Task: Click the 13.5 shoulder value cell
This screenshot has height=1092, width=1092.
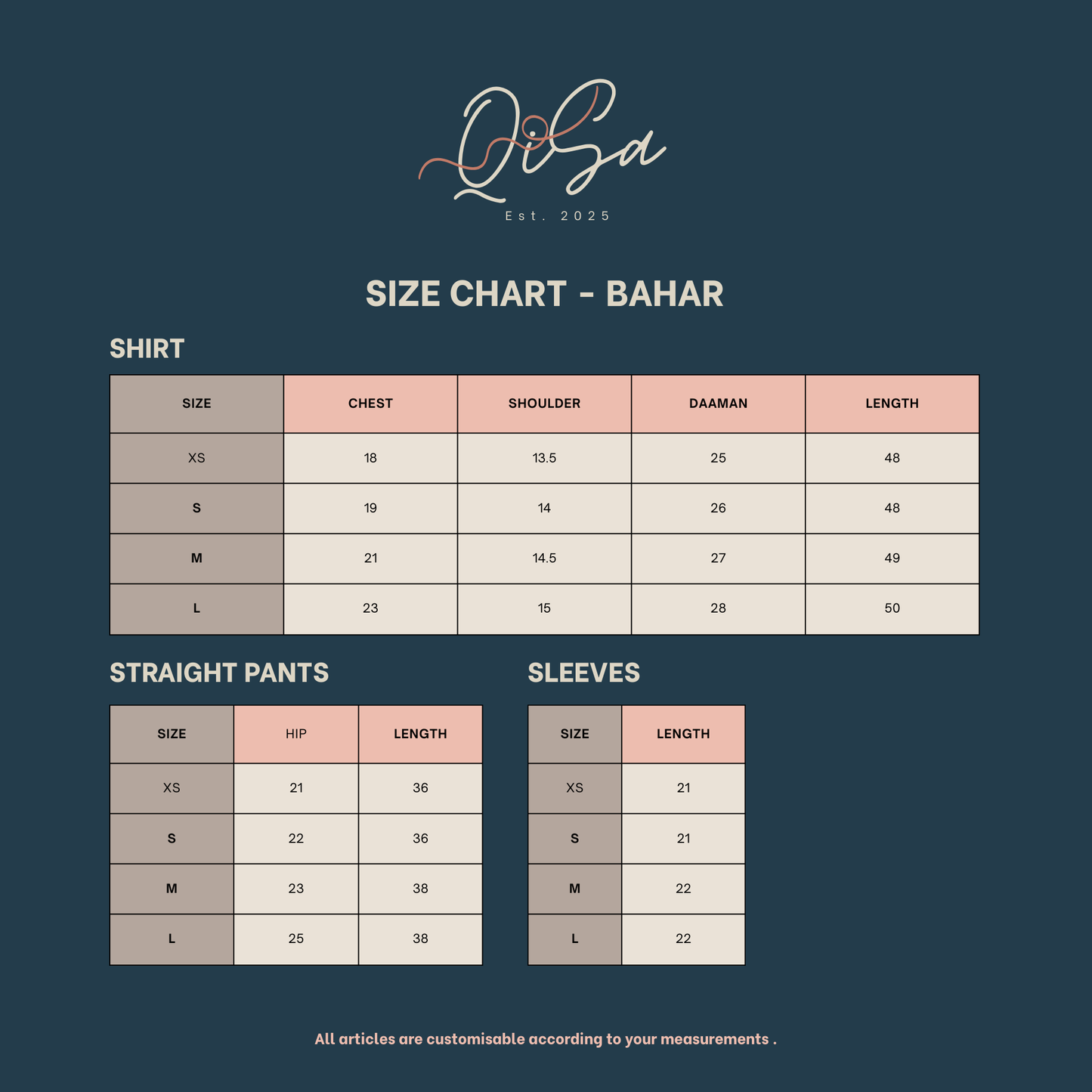Action: [544, 458]
